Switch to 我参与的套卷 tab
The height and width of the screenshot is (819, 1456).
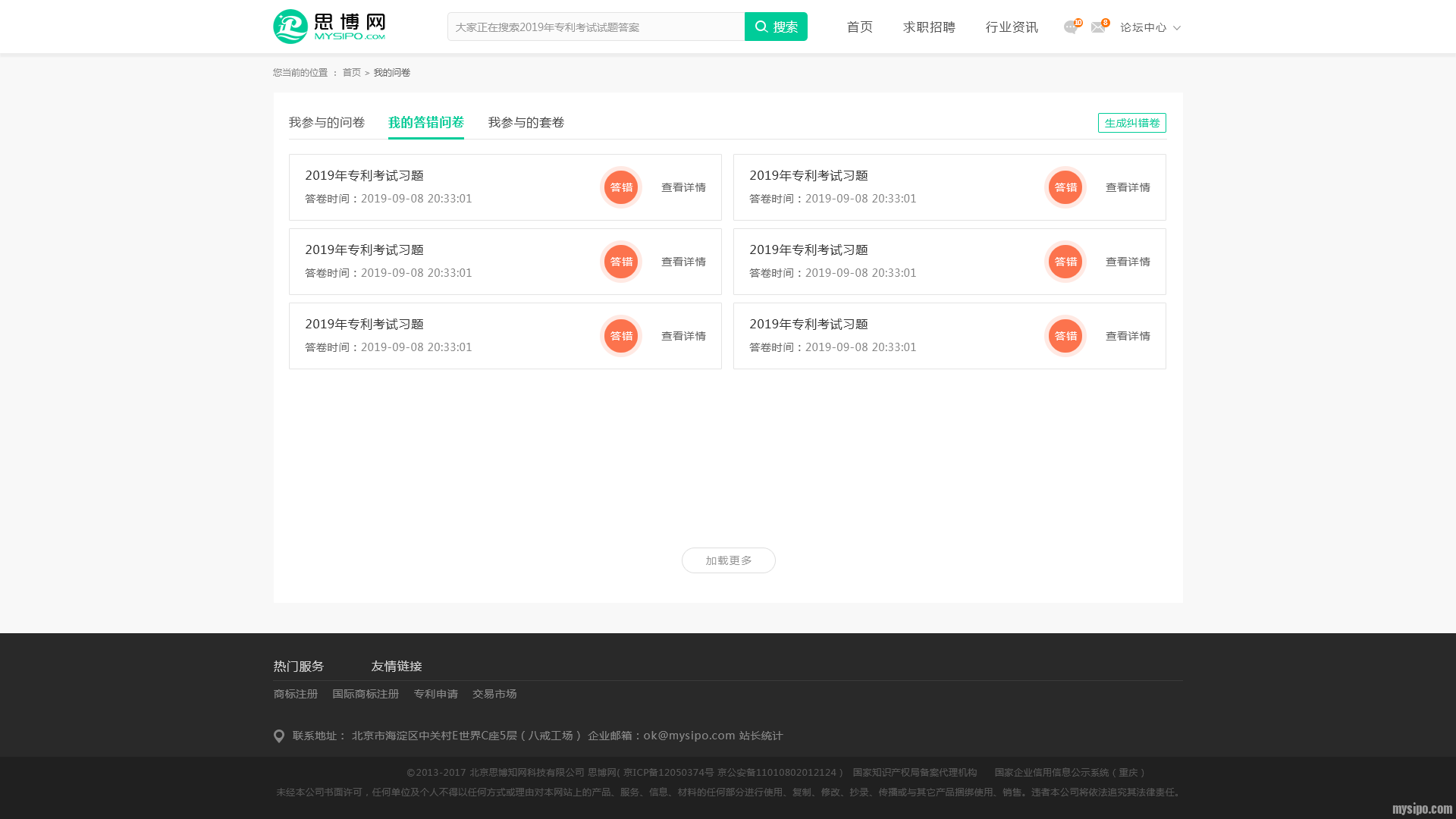coord(526,123)
